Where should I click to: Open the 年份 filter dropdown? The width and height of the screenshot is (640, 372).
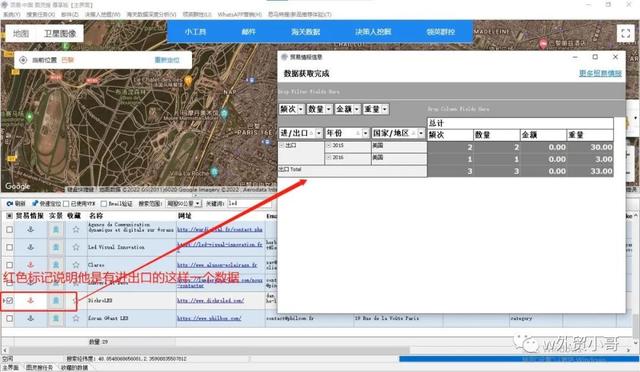(x=365, y=133)
